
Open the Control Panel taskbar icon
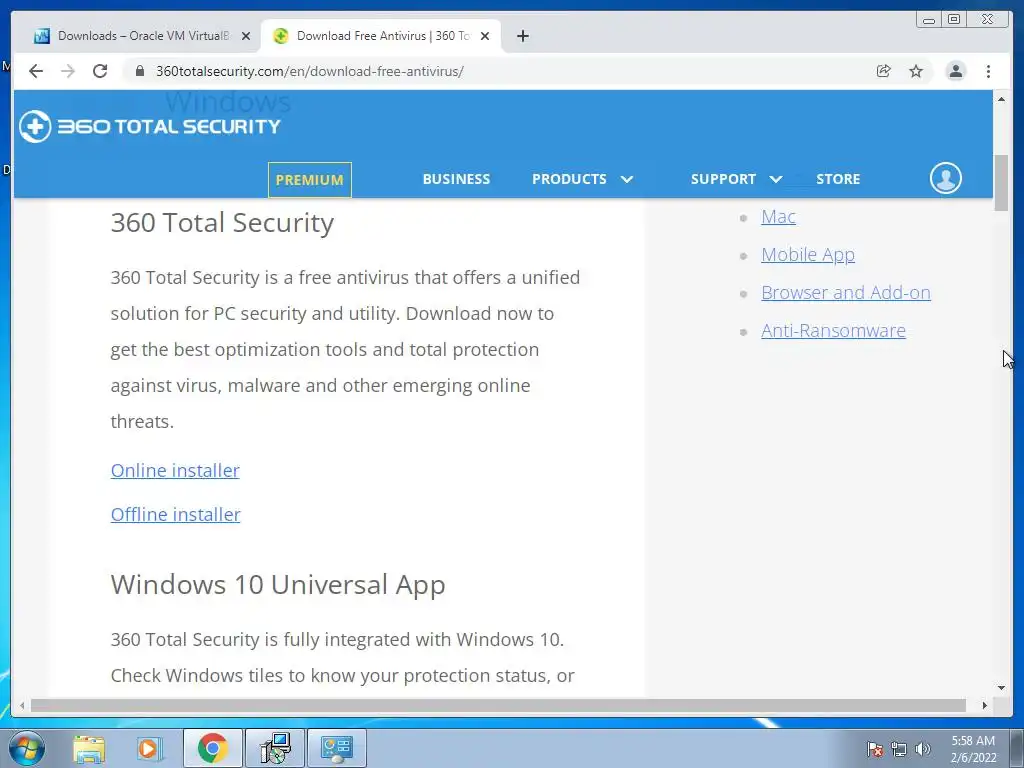click(336, 748)
